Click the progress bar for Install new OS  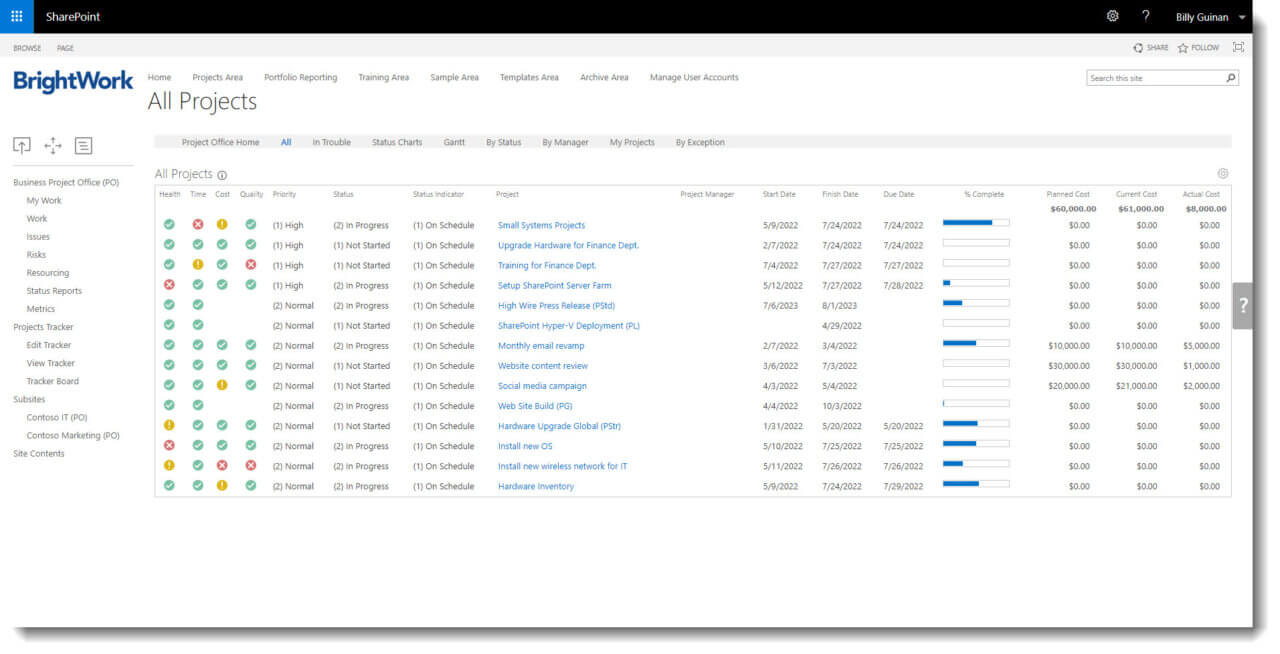[975, 445]
